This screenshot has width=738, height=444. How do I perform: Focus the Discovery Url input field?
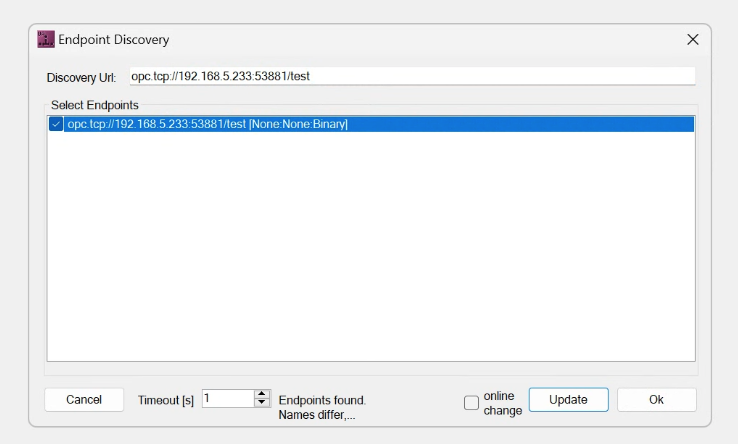point(412,76)
